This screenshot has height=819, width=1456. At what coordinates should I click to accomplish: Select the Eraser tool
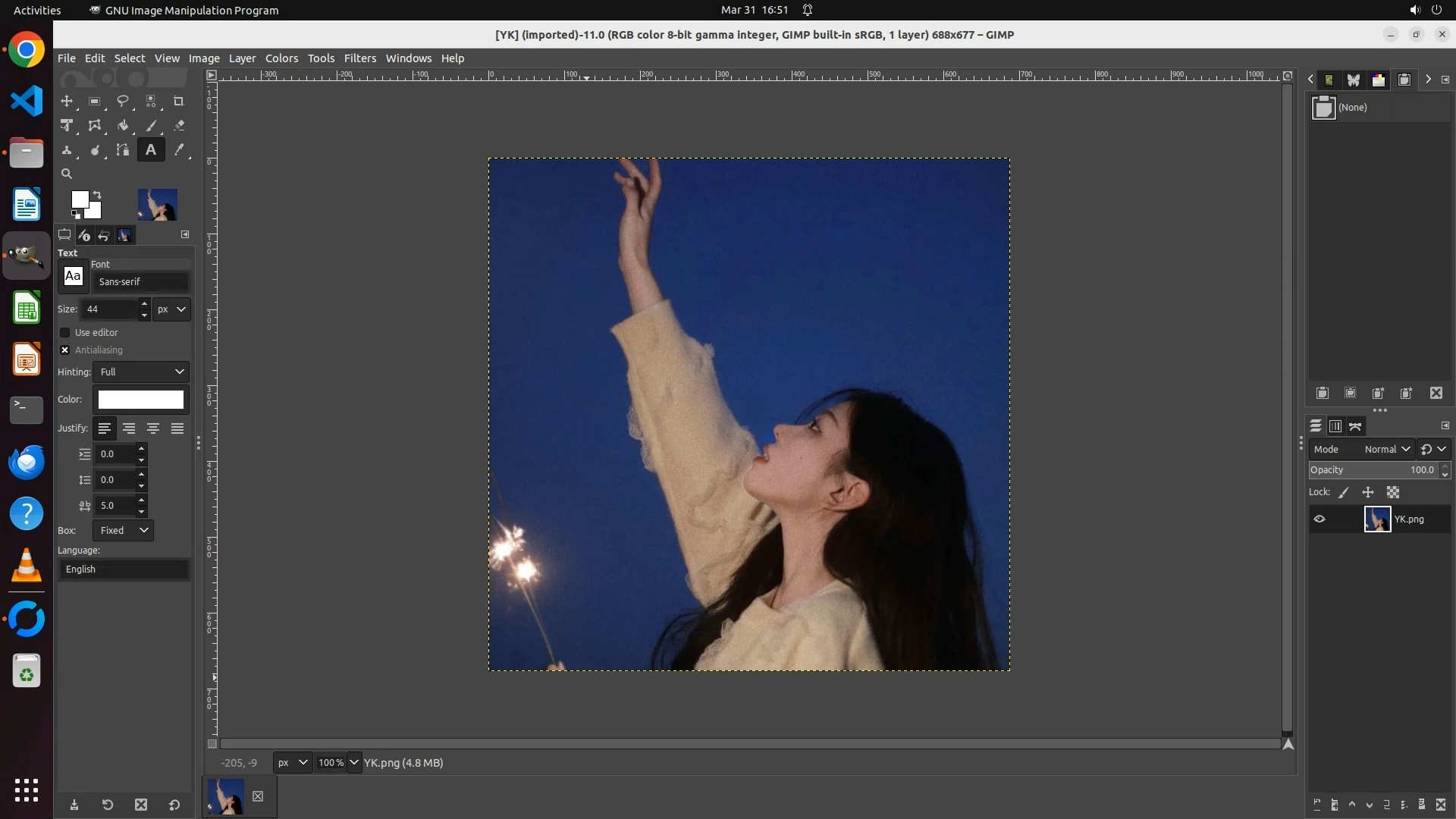coord(179,126)
